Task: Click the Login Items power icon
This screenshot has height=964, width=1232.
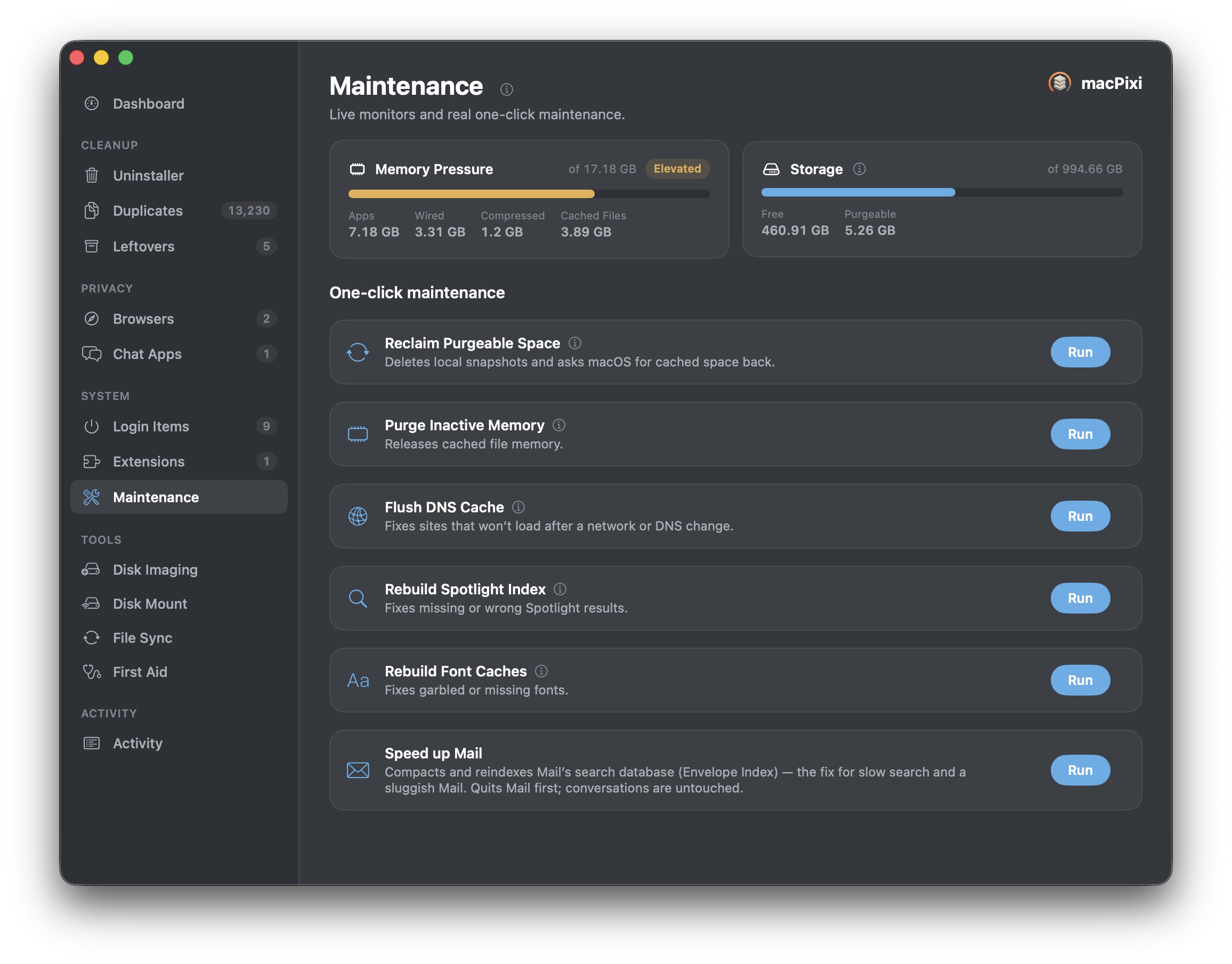Action: (x=92, y=427)
